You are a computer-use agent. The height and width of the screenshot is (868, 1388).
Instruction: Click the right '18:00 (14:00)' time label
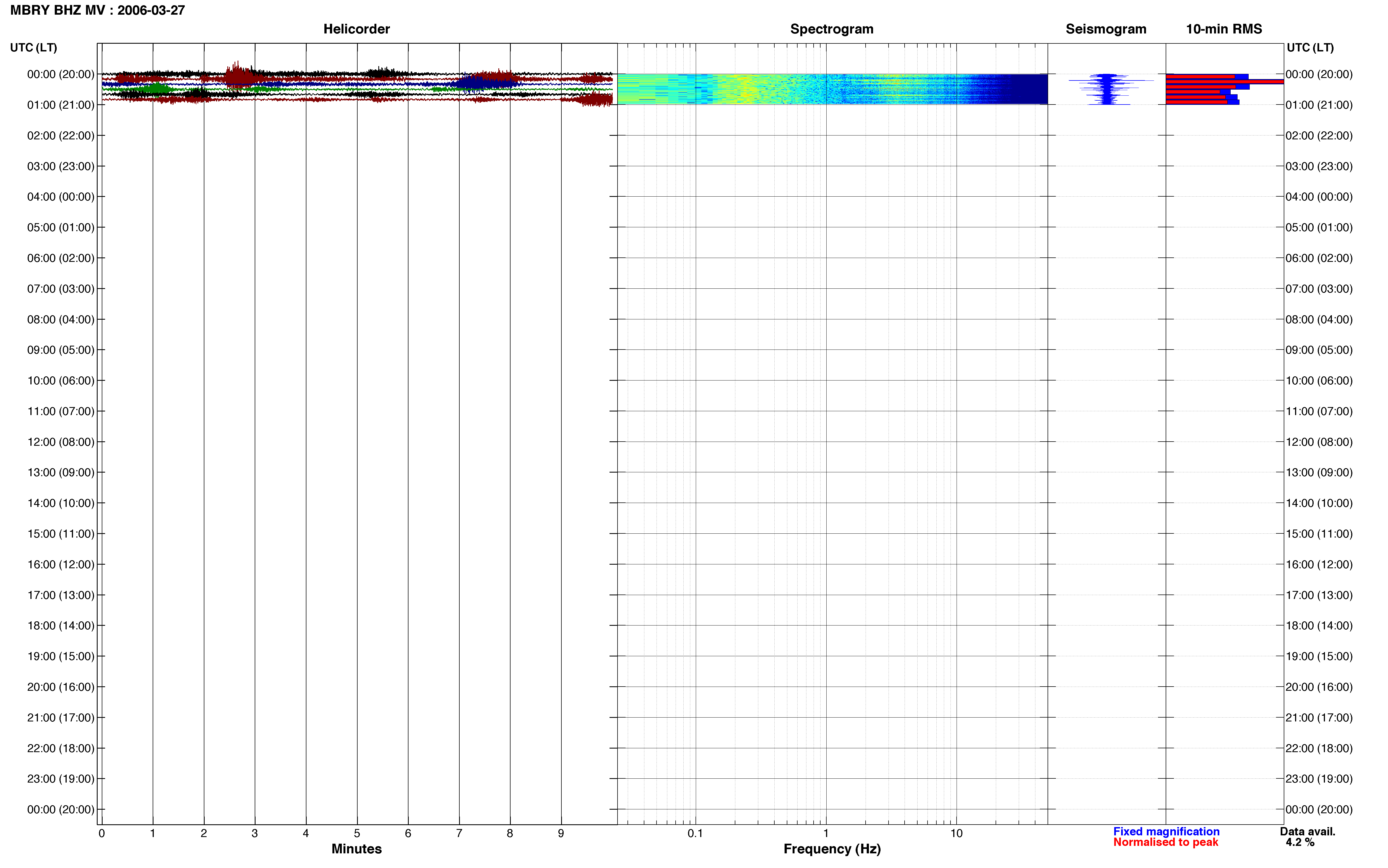(x=1319, y=626)
